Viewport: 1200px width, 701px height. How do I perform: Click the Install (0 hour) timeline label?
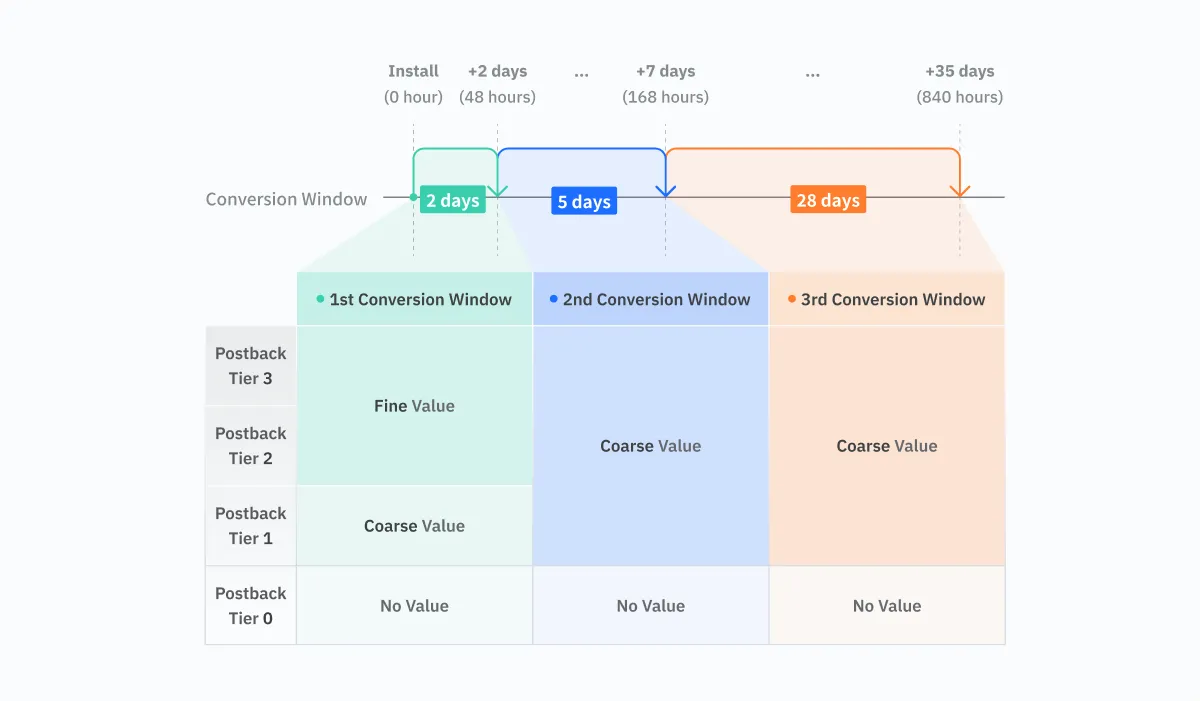pyautogui.click(x=413, y=84)
